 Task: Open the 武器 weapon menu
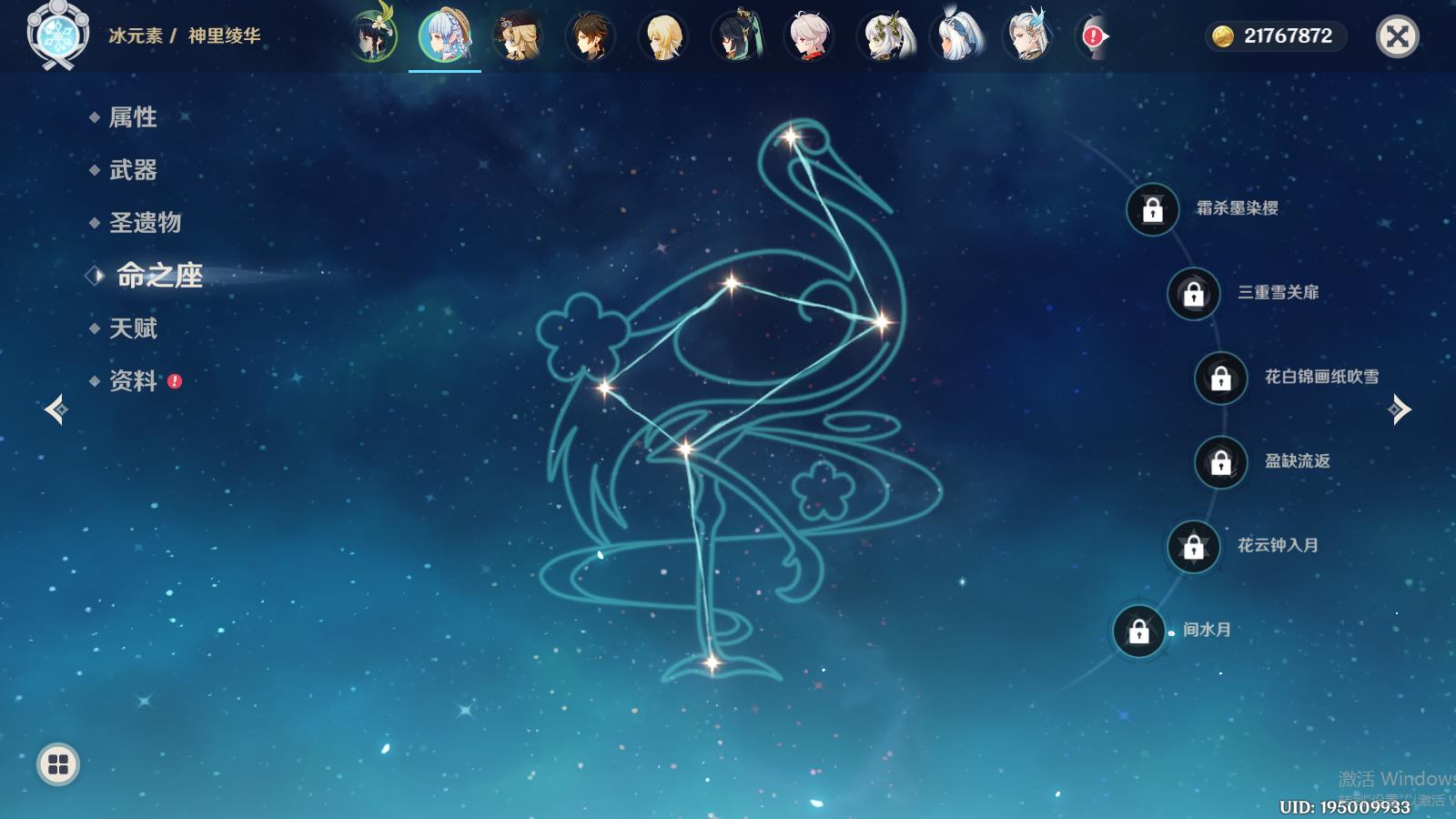pyautogui.click(x=133, y=170)
